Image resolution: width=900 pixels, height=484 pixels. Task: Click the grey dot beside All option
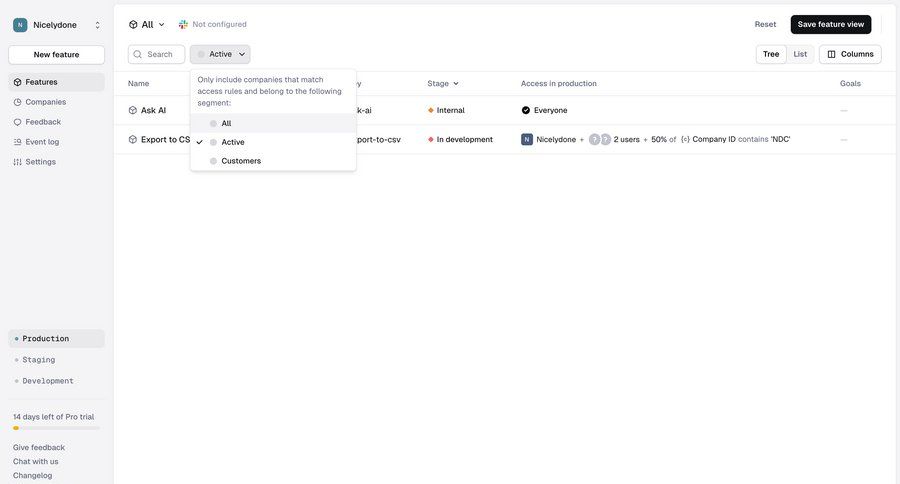click(214, 123)
